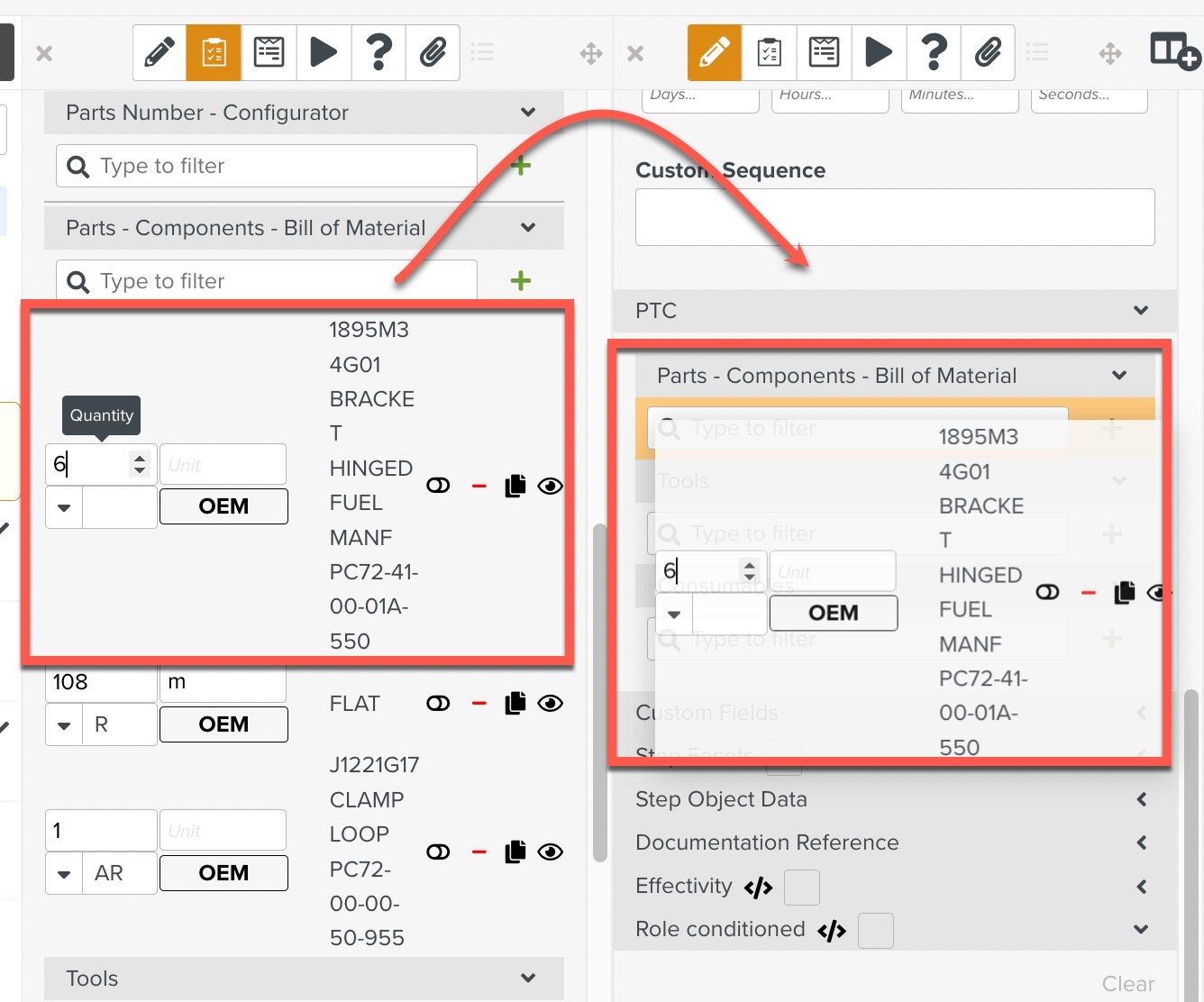Screen dimensions: 1204x1002
Task: Remove the FLAT part with minus icon
Action: coord(479,704)
